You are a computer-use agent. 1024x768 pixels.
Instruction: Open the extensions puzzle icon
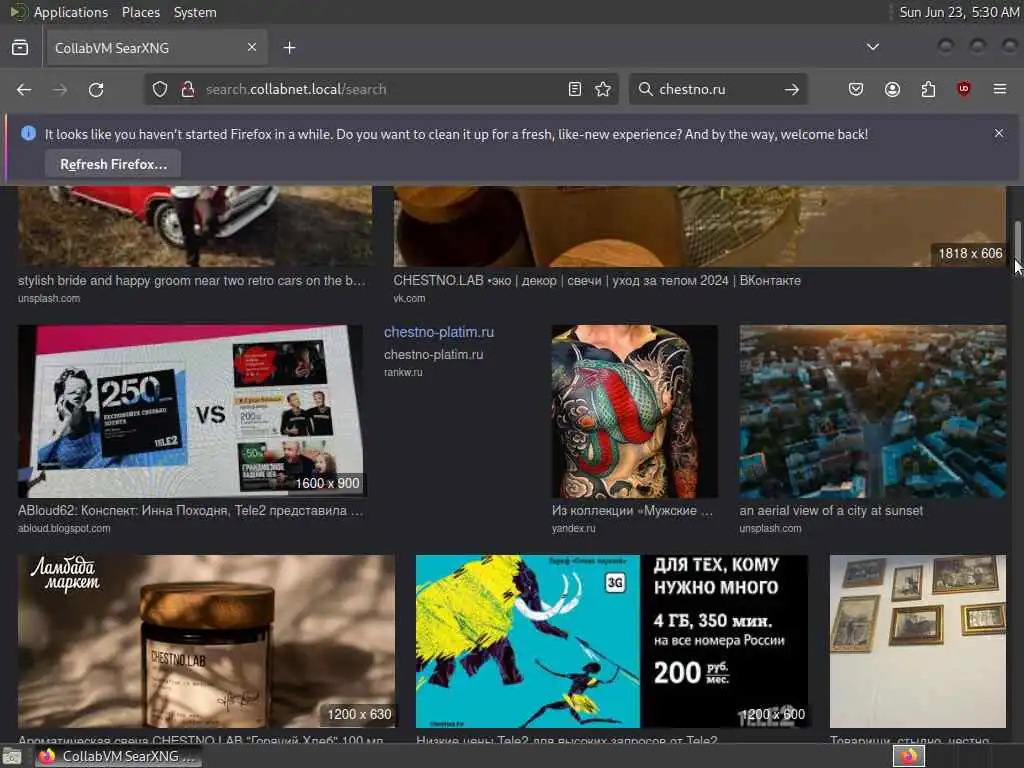coord(928,89)
